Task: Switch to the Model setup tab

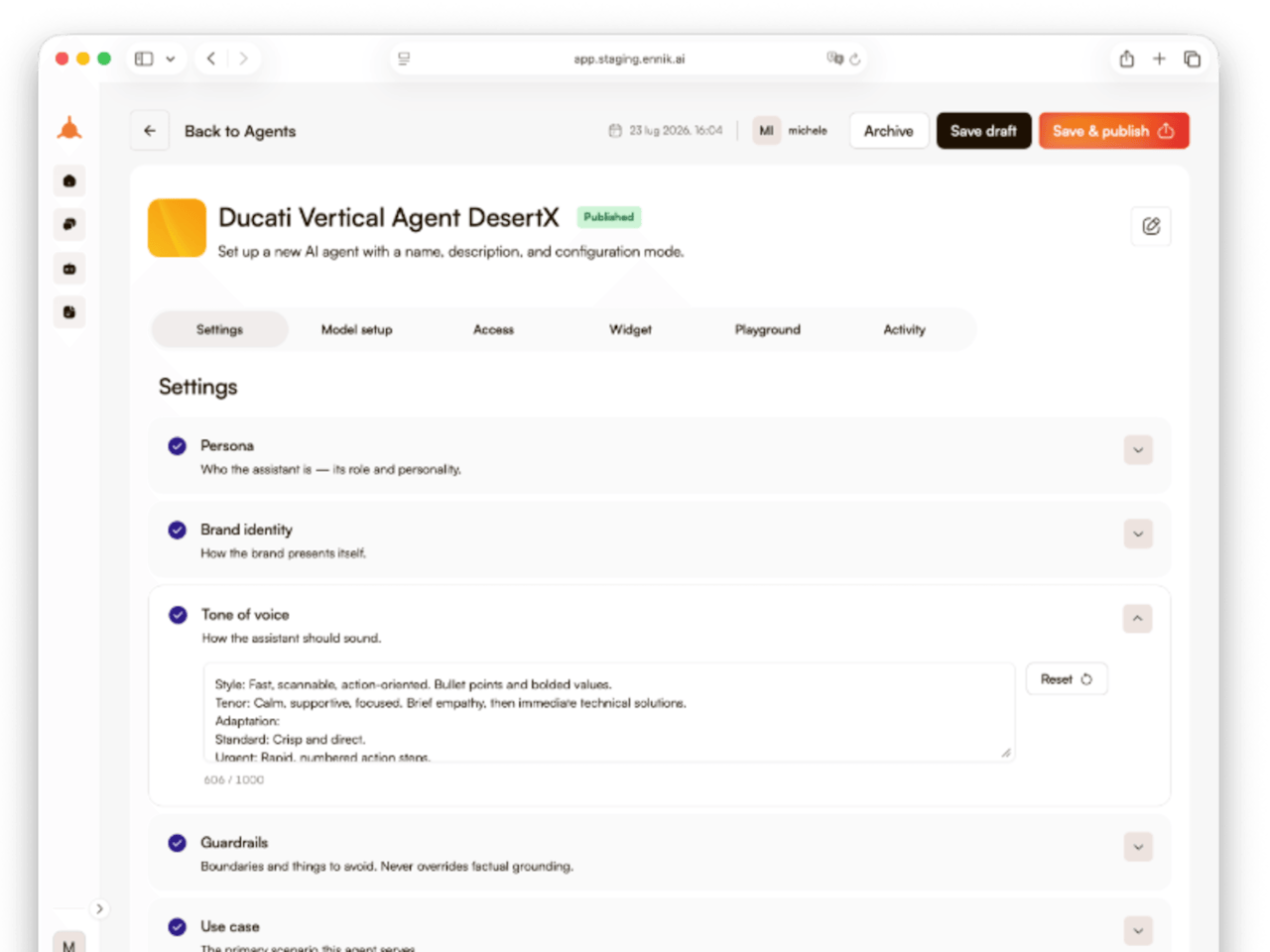Action: (357, 329)
